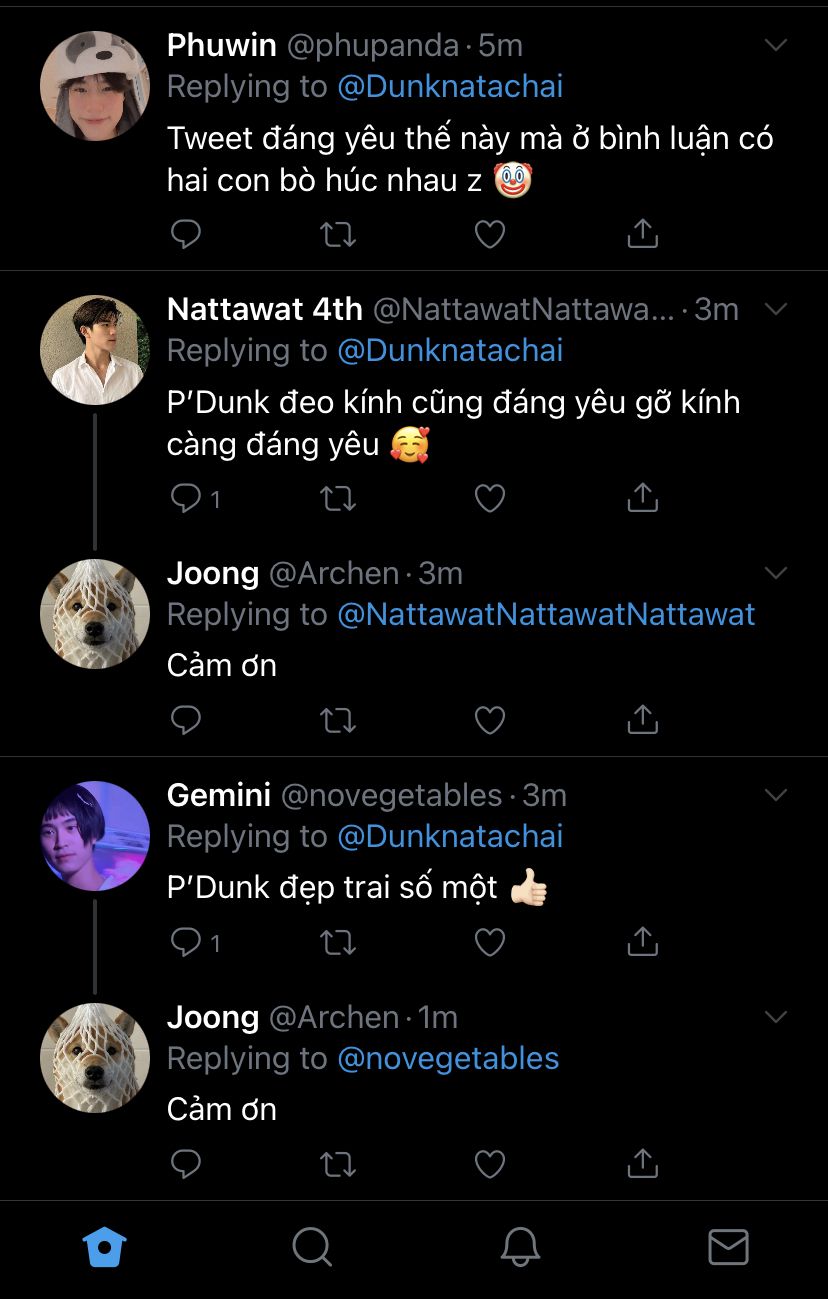
Task: Share Nattawat 4th's tweet
Action: pos(642,498)
